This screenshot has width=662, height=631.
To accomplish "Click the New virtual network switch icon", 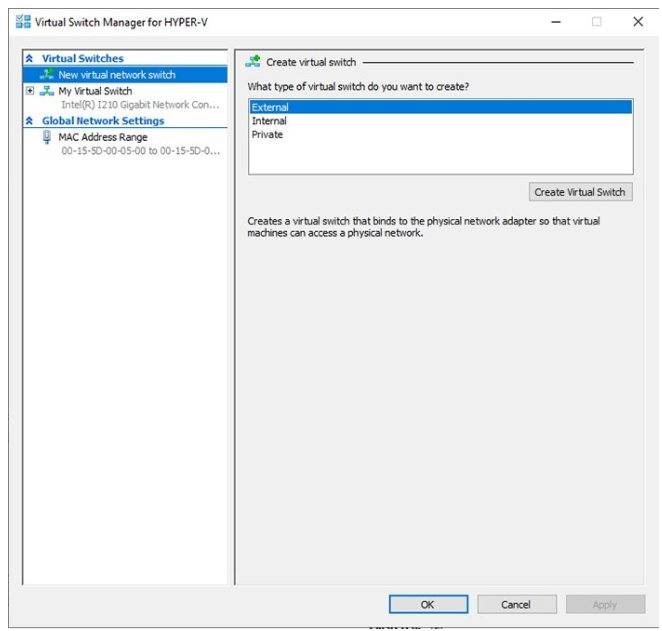I will tap(47, 74).
